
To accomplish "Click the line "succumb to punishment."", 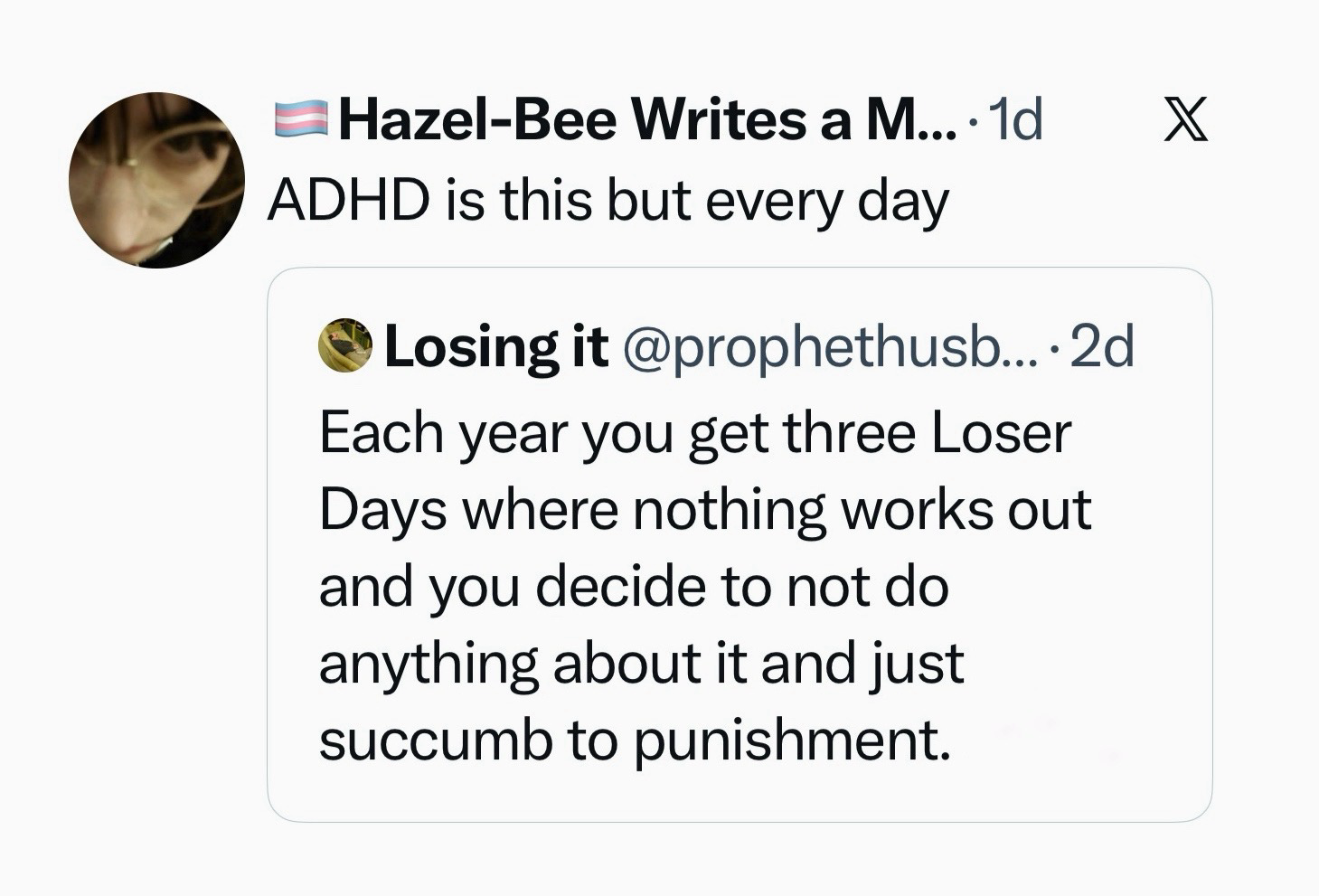I will tap(635, 740).
